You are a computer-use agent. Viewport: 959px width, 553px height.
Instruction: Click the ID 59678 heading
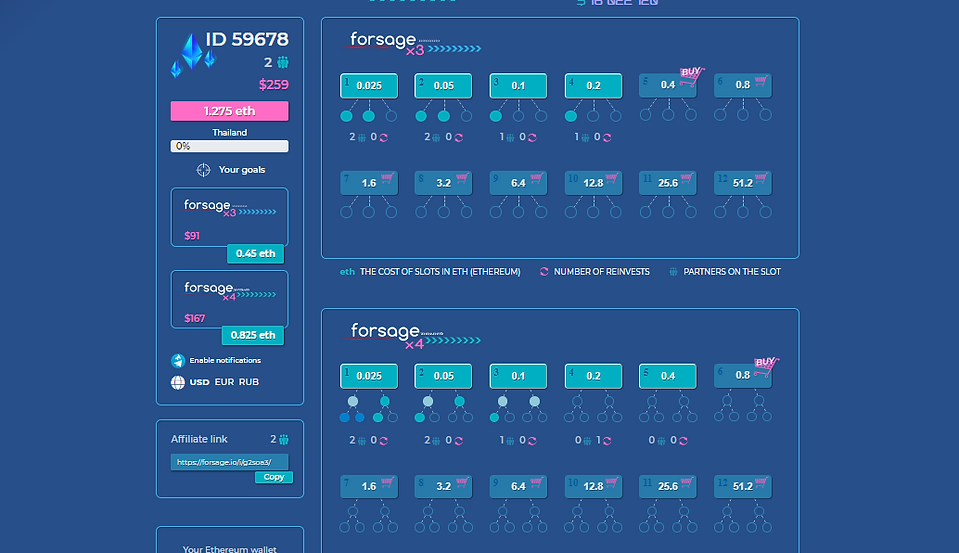[247, 39]
